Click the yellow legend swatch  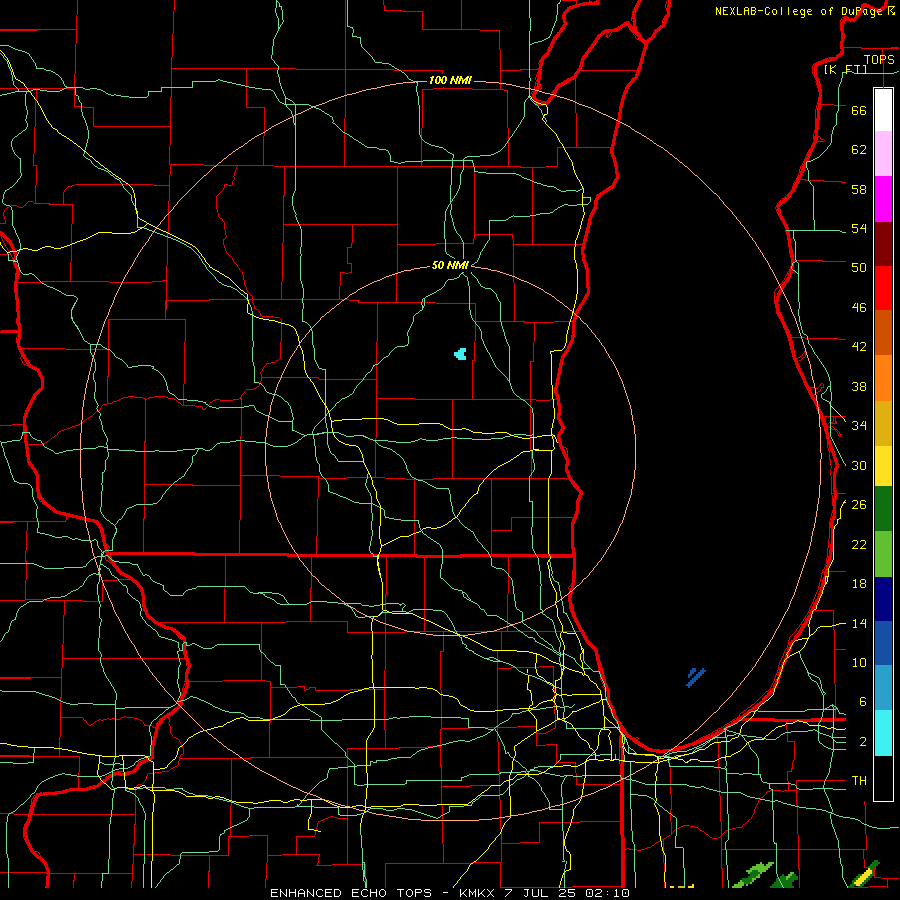(x=883, y=466)
